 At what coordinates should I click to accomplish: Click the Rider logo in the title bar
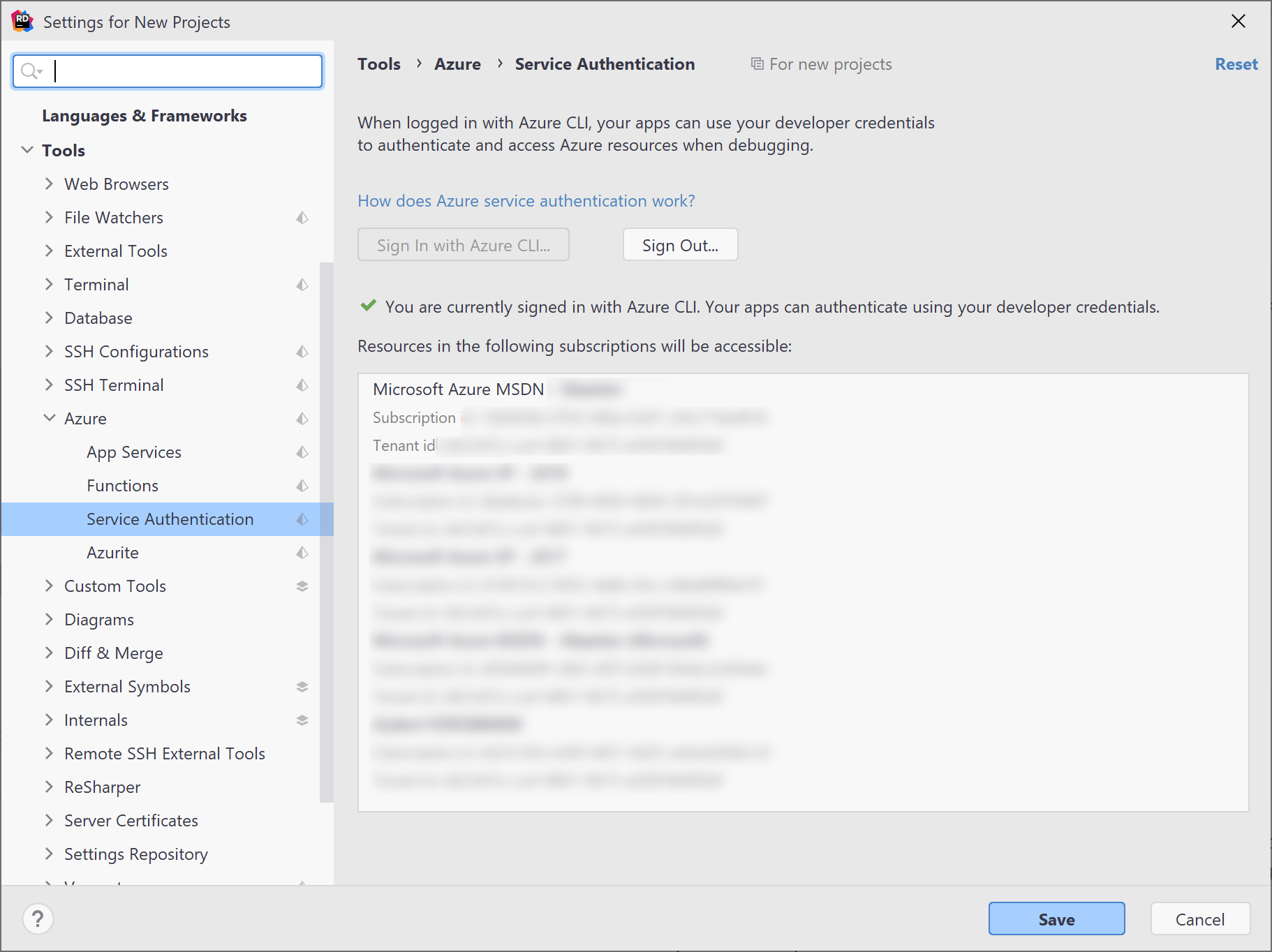(22, 21)
